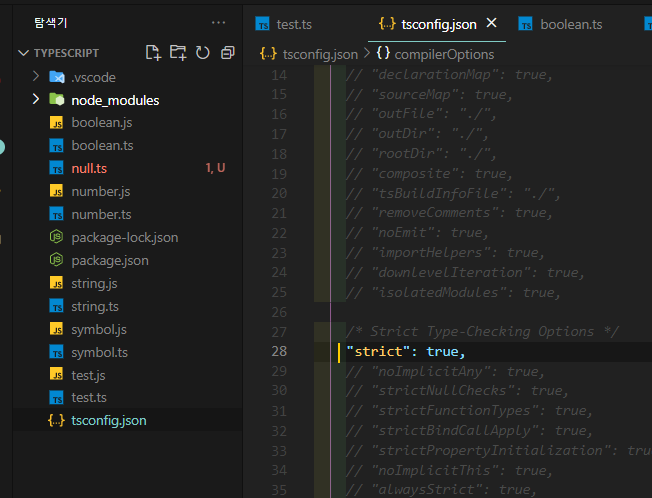Click the commented "alwaysStrict" line

coord(441,490)
